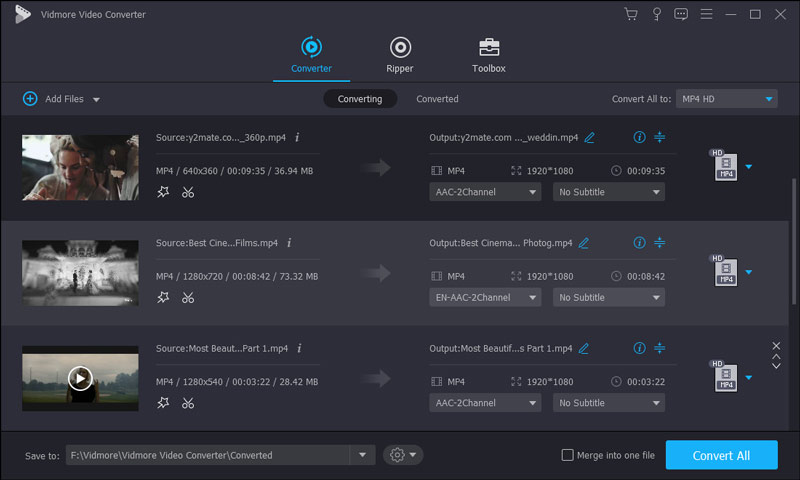The image size is (800, 480).
Task: Click the cut scissors icon for first video
Action: [x=188, y=192]
